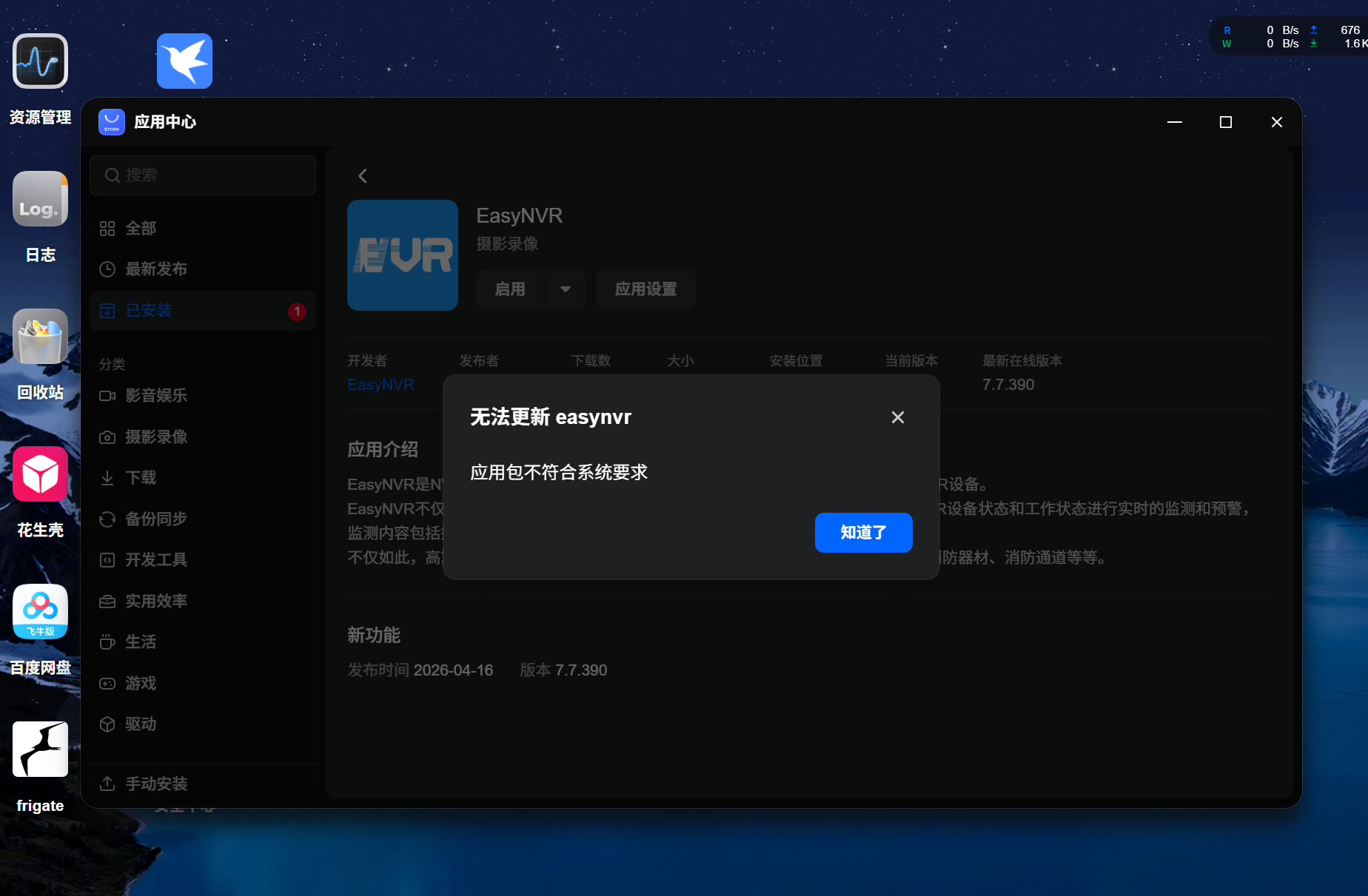This screenshot has width=1368, height=896.
Task: Click the 摄影录像 subtitle under EasyNVR
Action: 507,244
